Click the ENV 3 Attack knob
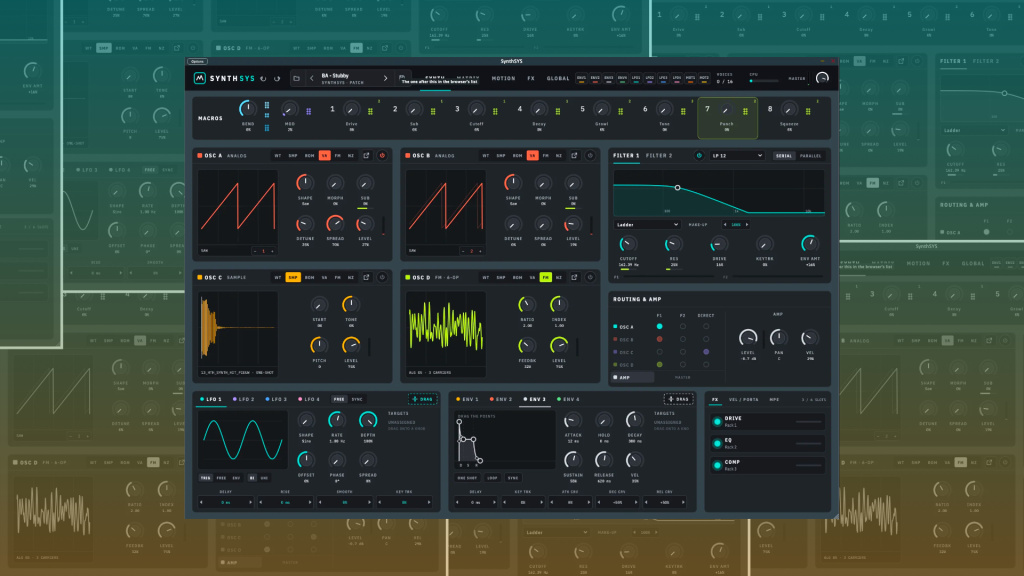This screenshot has height=576, width=1024. click(x=573, y=420)
